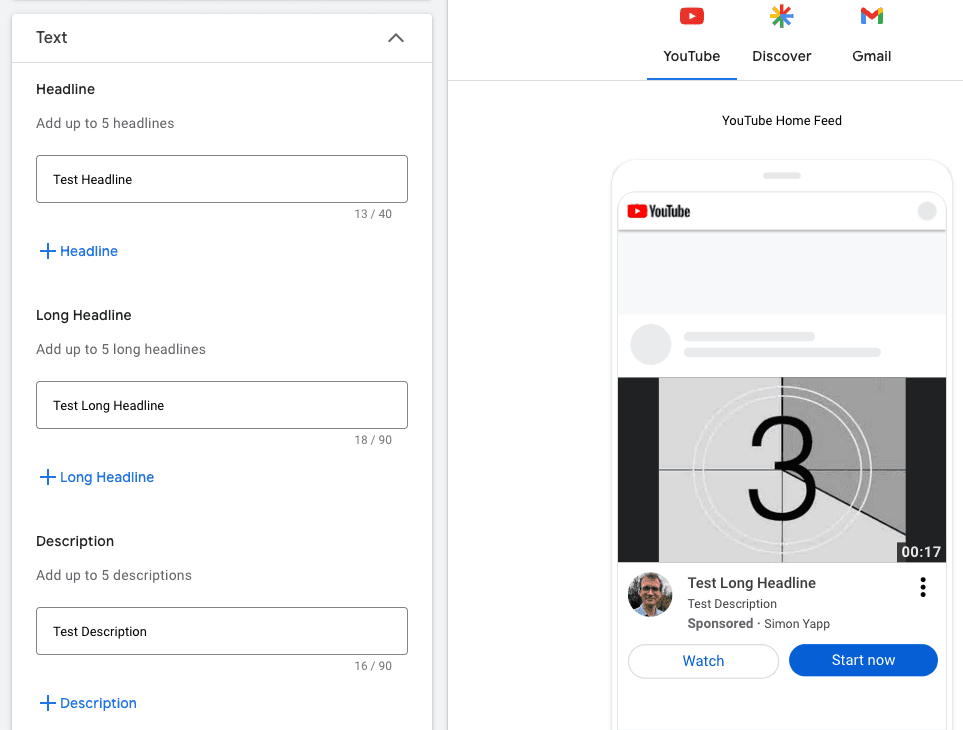The image size is (963, 730).
Task: Add another Long Headline
Action: point(96,477)
